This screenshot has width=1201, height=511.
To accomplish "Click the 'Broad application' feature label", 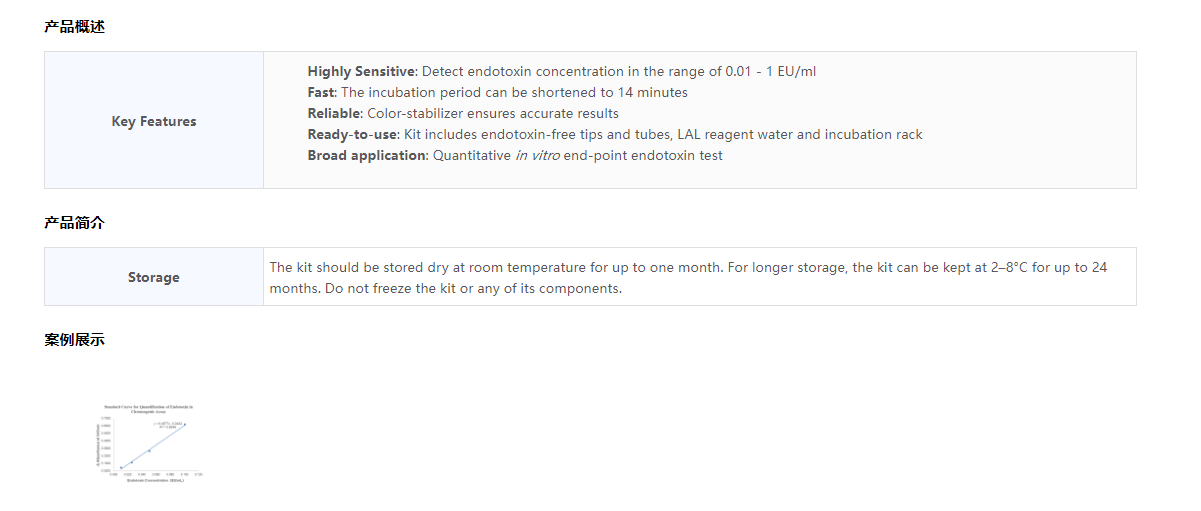I will pyautogui.click(x=367, y=155).
